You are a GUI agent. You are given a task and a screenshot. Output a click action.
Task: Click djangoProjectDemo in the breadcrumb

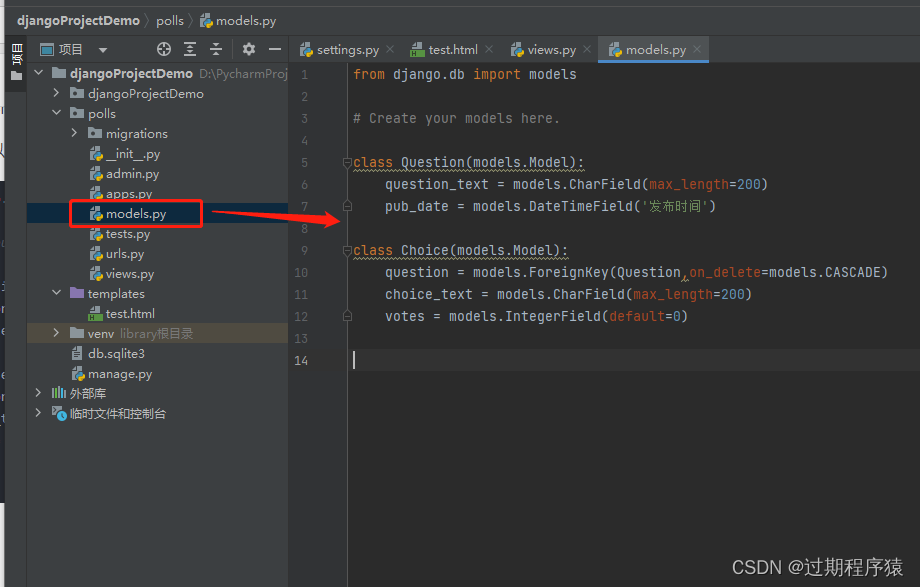(x=78, y=21)
